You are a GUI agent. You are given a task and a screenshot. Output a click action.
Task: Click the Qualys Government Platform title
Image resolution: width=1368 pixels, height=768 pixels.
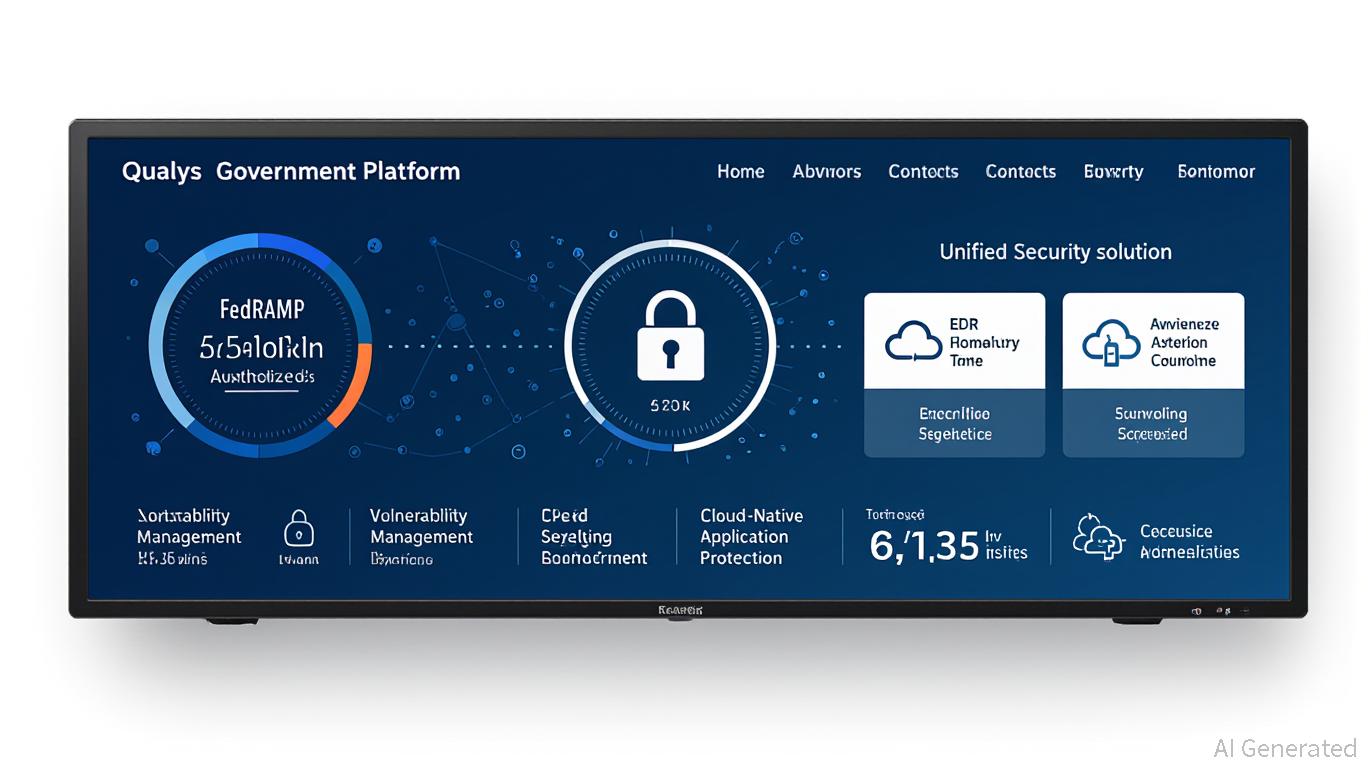tap(291, 171)
